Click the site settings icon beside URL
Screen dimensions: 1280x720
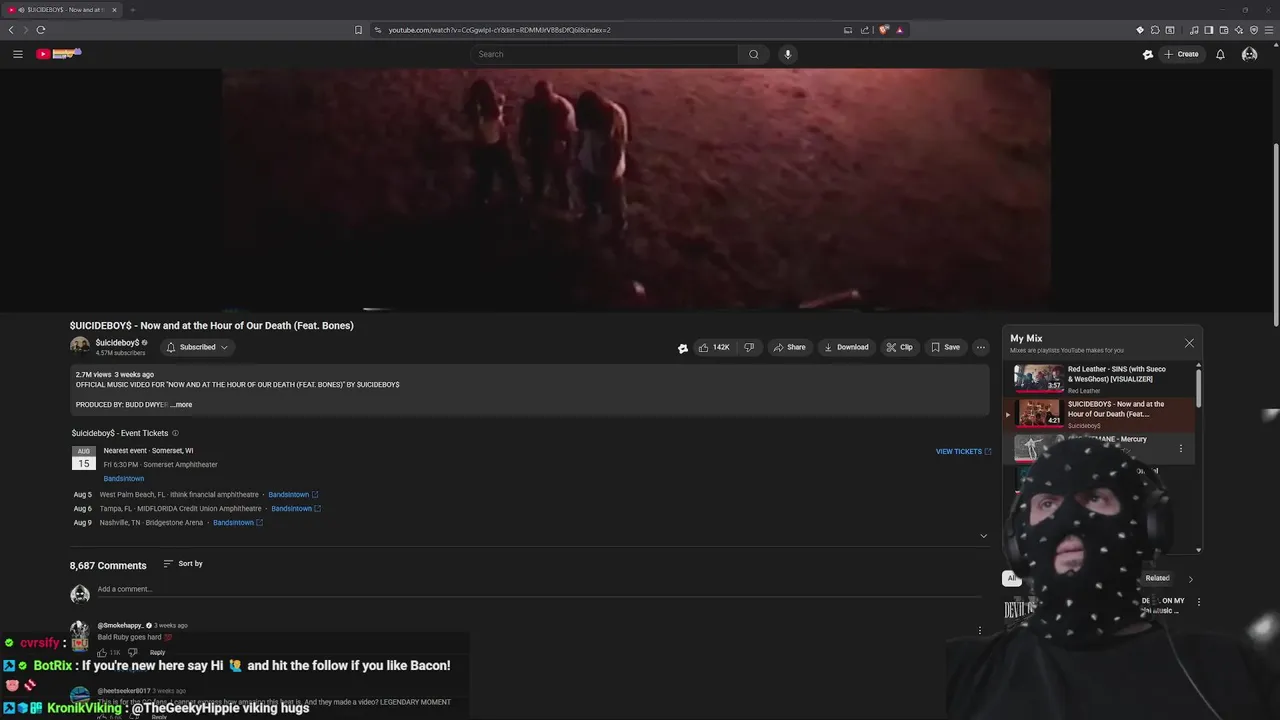[378, 30]
